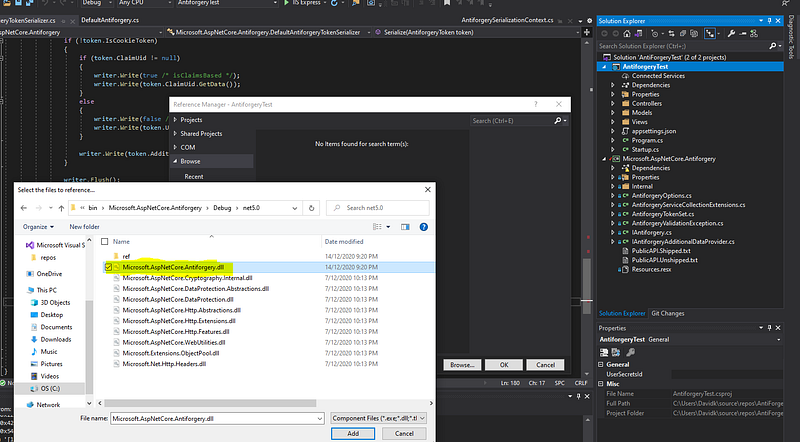The height and width of the screenshot is (442, 800).
Task: Select Recent under Browse in Reference Manager
Action: click(194, 177)
